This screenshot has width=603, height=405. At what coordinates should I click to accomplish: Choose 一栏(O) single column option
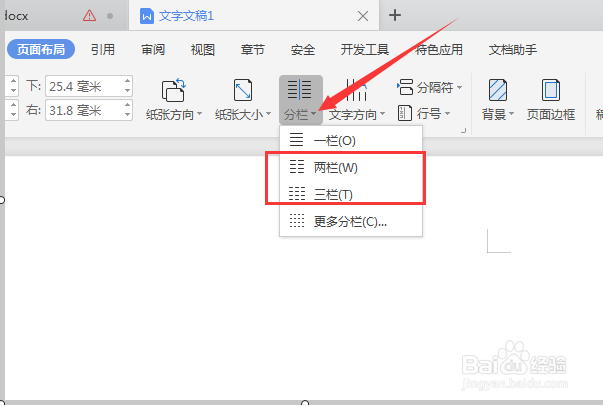tap(351, 140)
